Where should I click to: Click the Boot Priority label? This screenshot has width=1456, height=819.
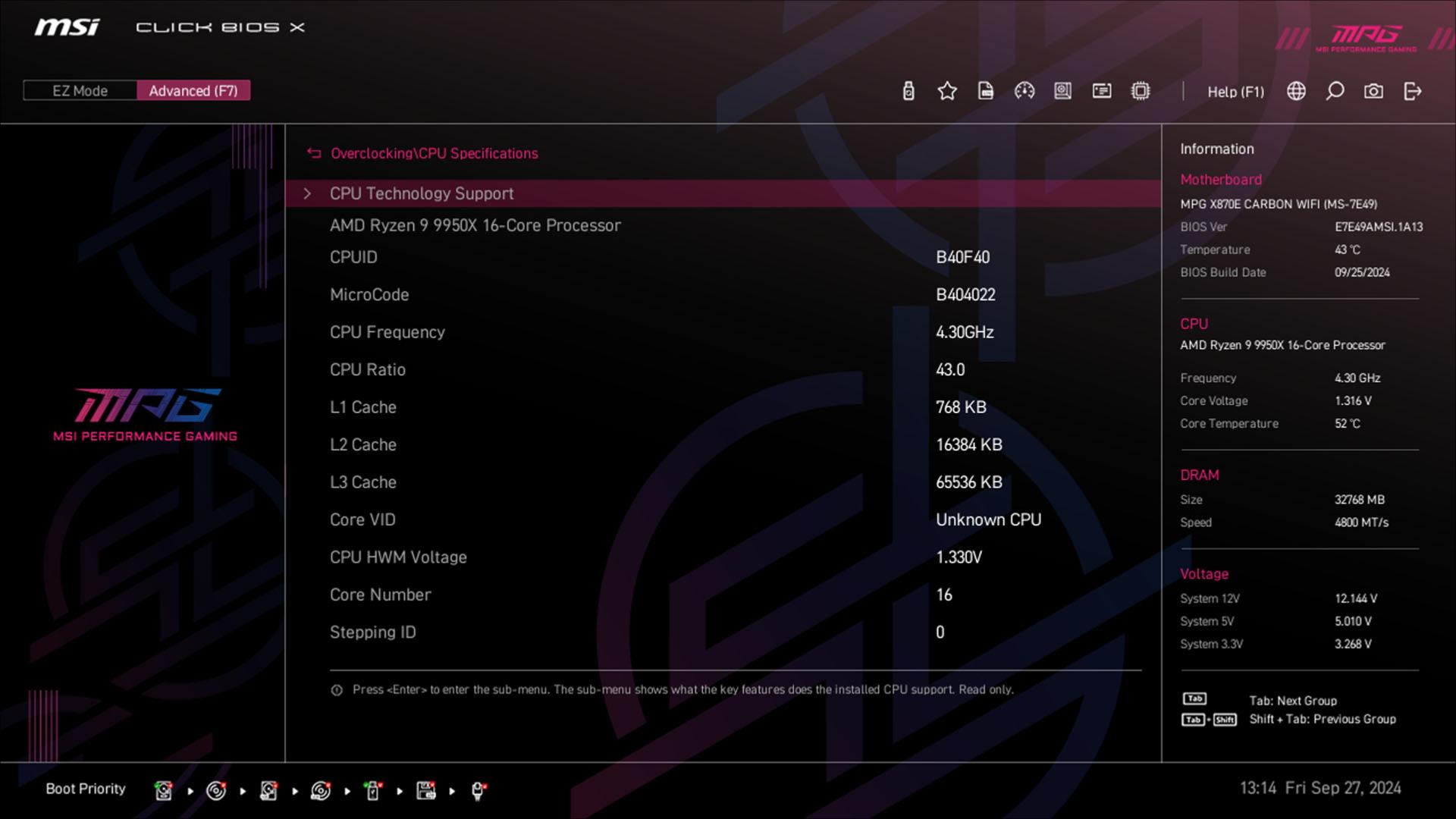tap(86, 789)
